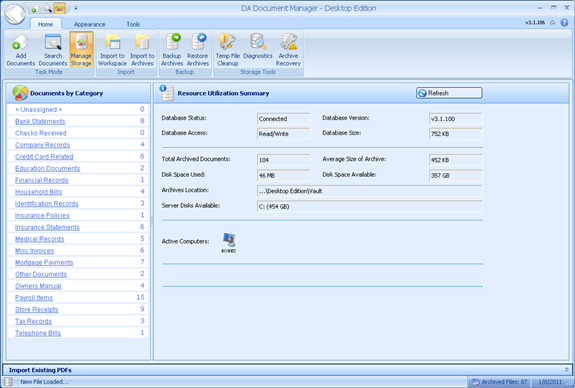Click the Archives Location path field
Viewport: 575px width, 388px height.
370,191
